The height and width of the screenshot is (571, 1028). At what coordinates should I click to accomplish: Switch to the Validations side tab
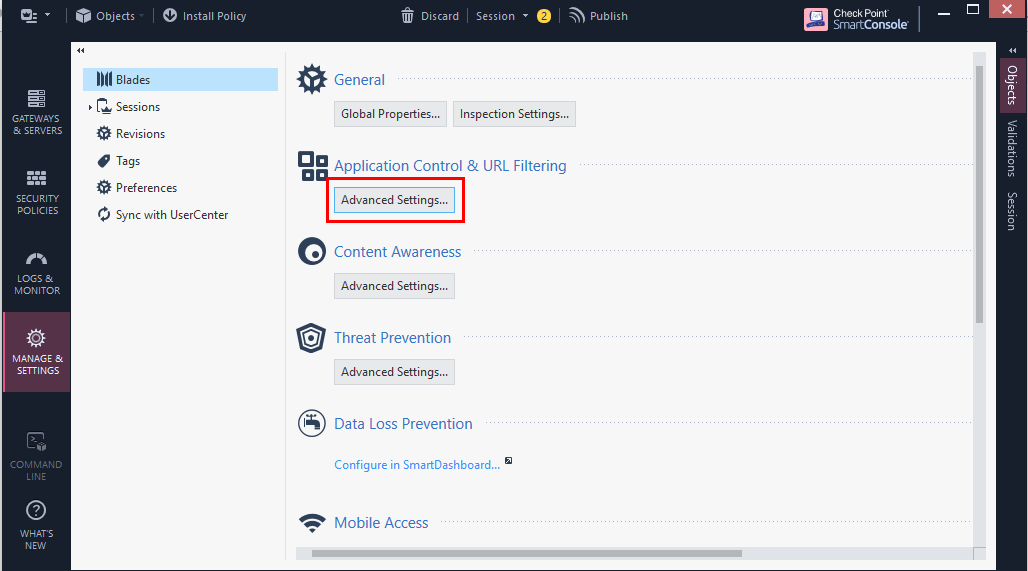tap(1012, 148)
